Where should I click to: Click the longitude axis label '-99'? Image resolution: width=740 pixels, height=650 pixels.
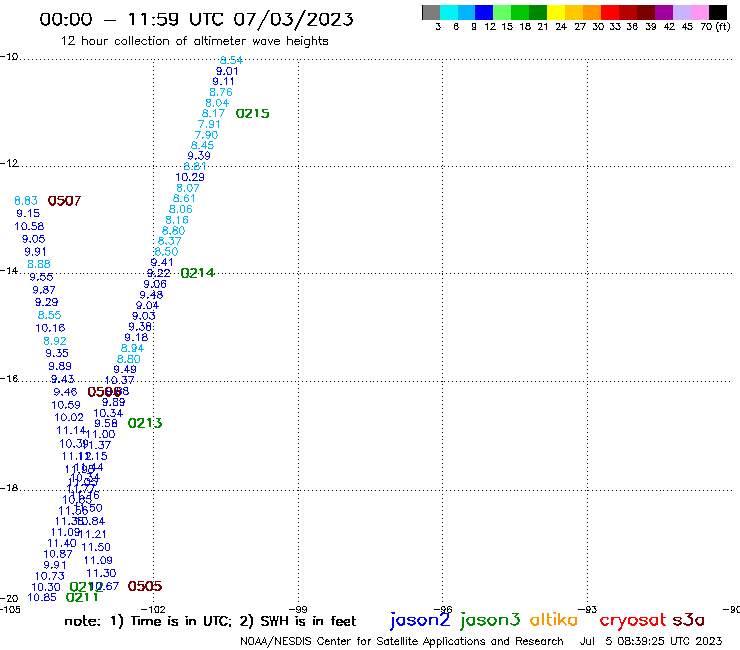pyautogui.click(x=298, y=609)
